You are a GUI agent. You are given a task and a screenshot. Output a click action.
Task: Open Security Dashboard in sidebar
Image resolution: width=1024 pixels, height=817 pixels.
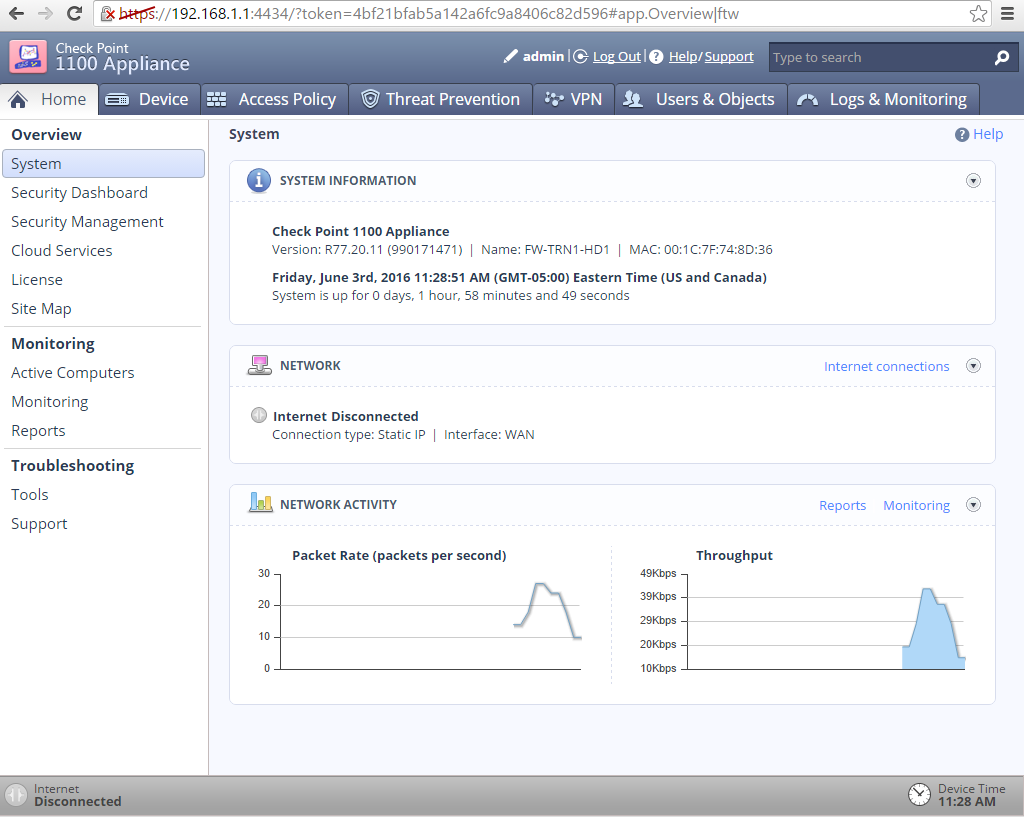pos(79,193)
